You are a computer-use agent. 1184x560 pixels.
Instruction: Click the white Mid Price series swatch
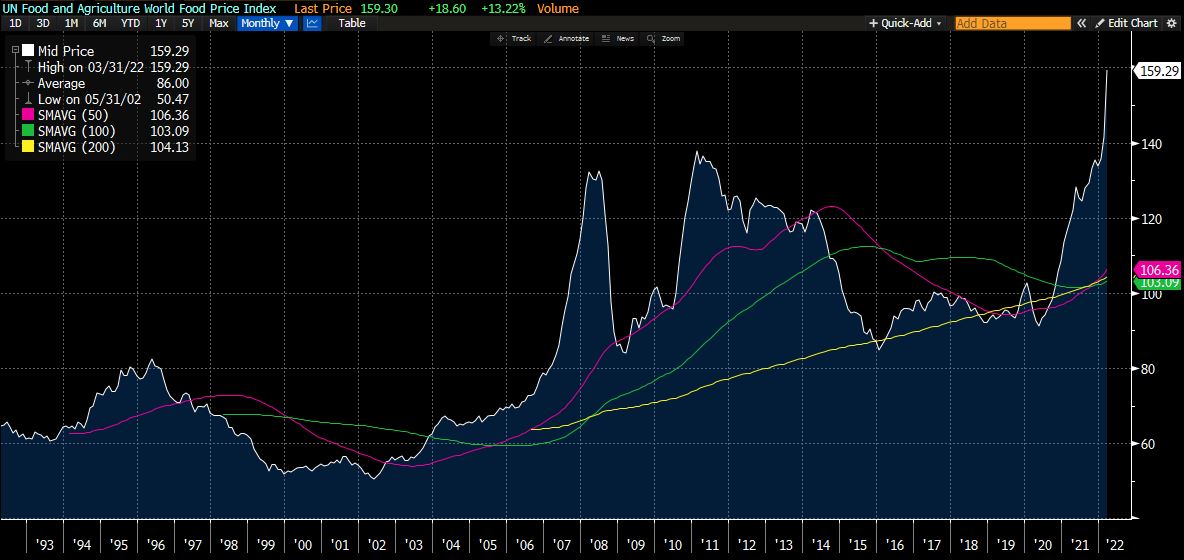tap(27, 49)
